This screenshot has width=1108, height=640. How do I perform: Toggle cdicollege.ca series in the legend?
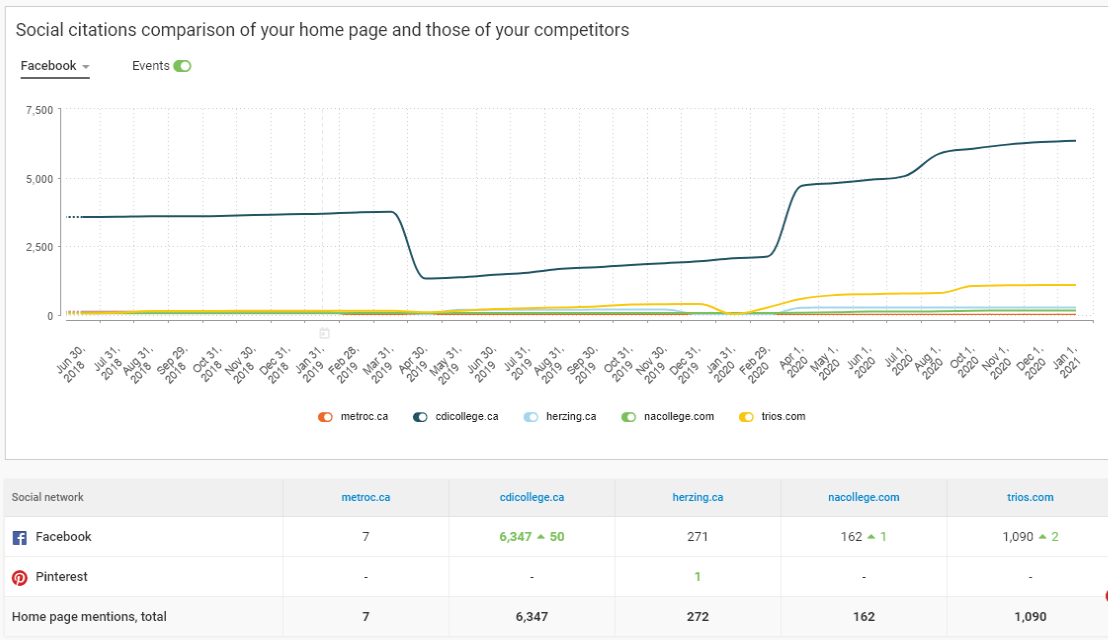click(x=420, y=417)
